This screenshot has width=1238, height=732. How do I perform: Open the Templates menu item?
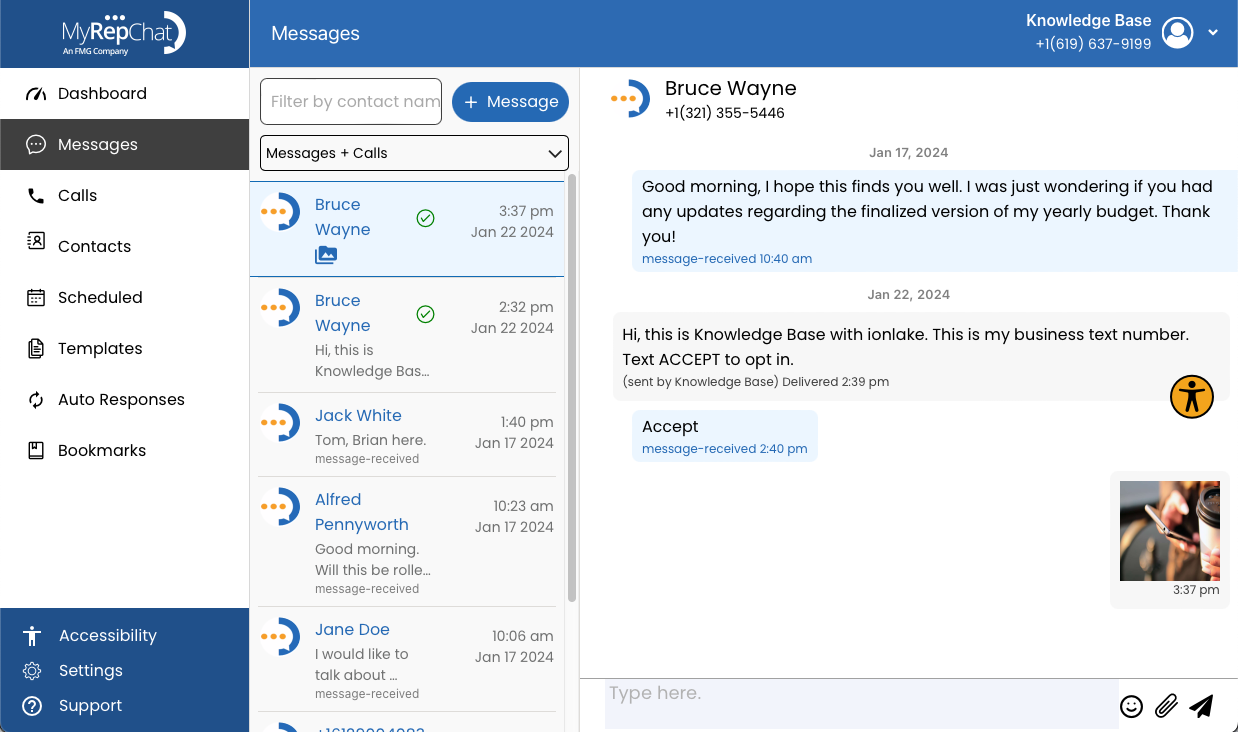coord(124,349)
